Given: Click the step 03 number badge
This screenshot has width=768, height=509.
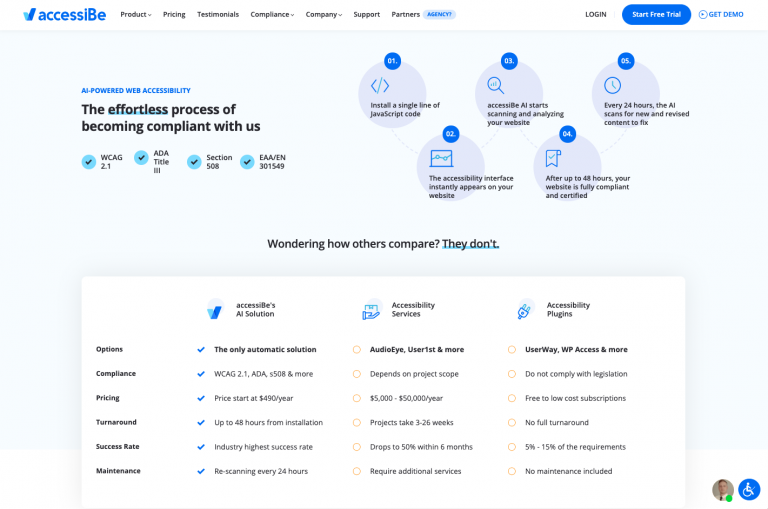Looking at the screenshot, I should point(509,61).
